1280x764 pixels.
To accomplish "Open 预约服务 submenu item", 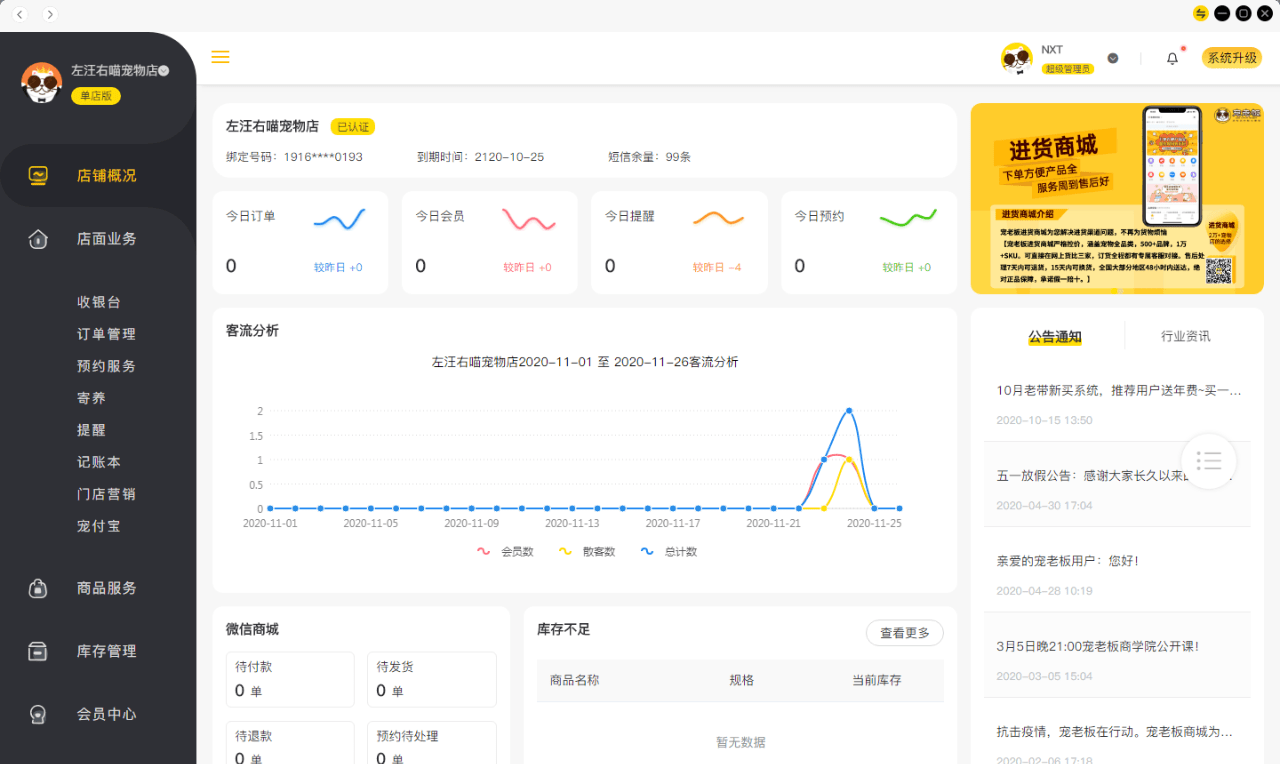I will [106, 366].
